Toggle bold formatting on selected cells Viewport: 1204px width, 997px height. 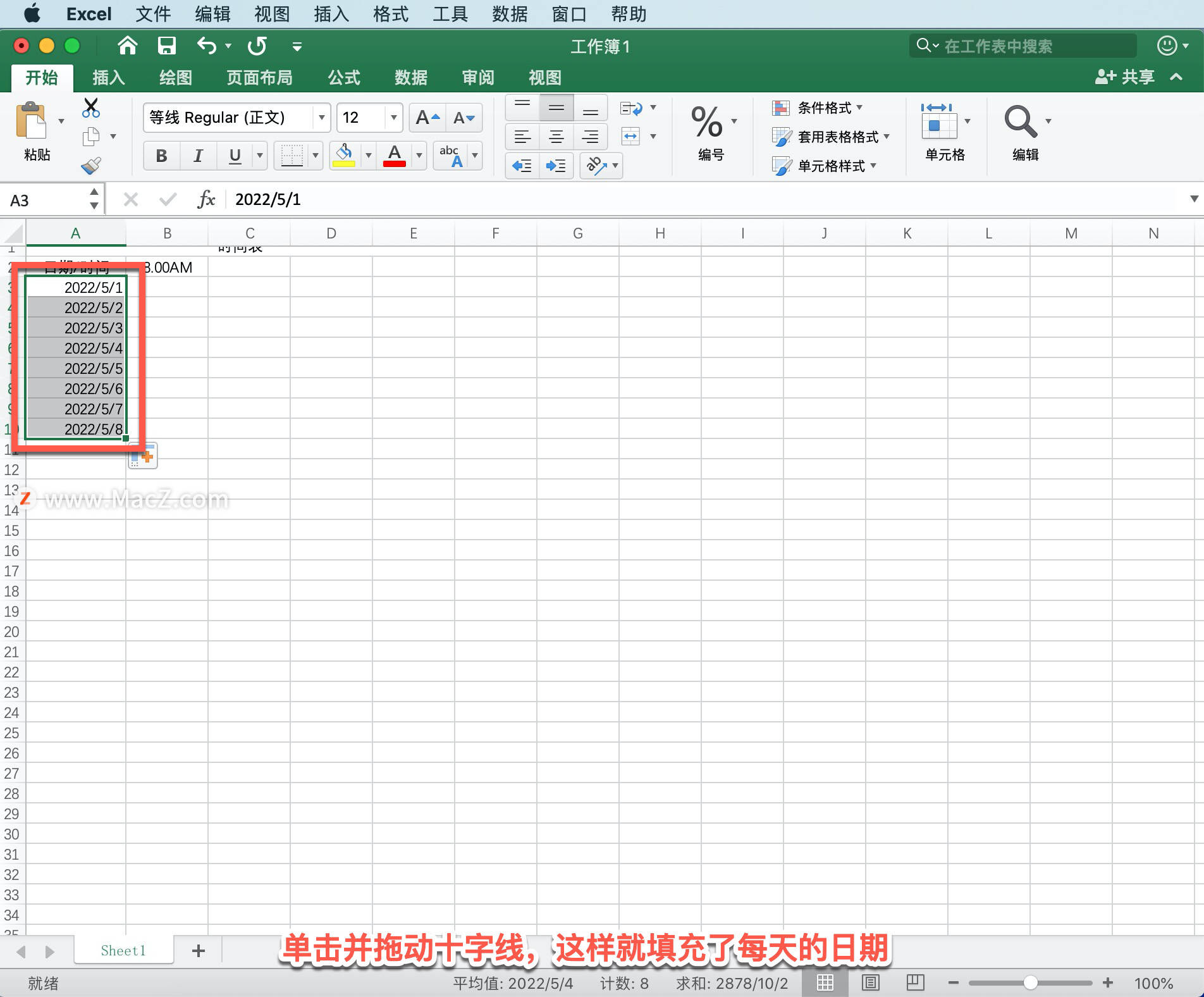point(161,156)
